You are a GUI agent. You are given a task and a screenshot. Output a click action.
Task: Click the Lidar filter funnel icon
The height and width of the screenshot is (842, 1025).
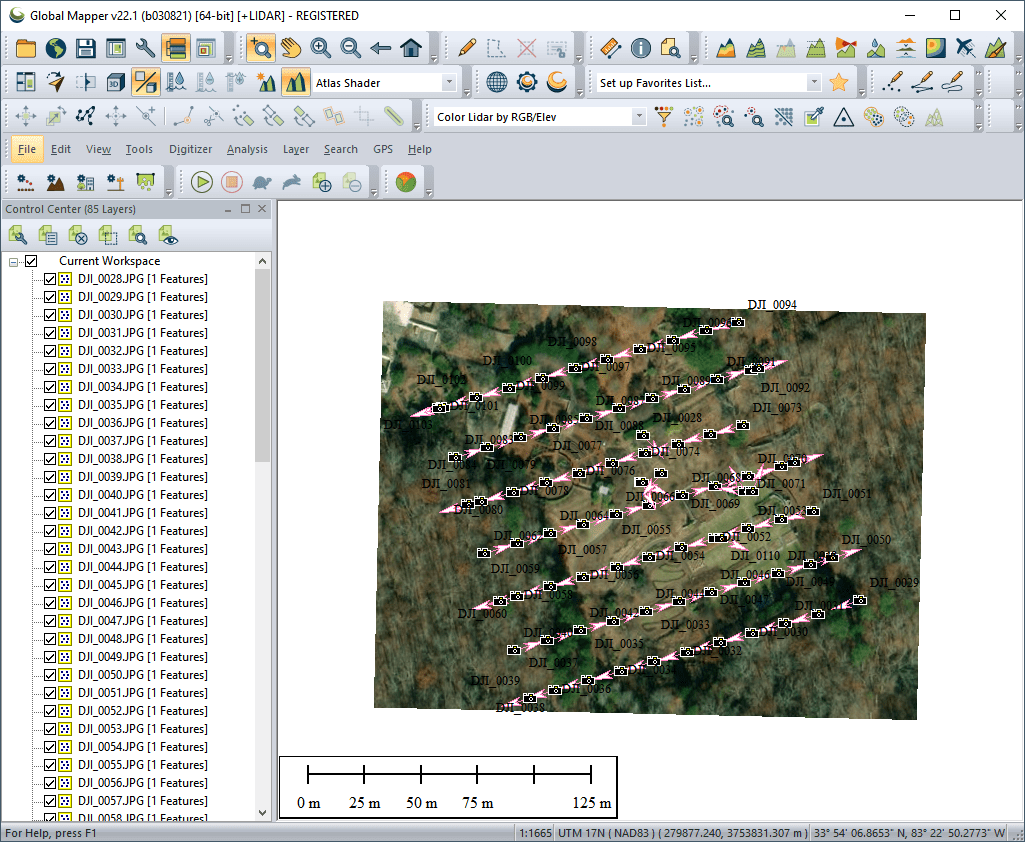click(x=664, y=117)
